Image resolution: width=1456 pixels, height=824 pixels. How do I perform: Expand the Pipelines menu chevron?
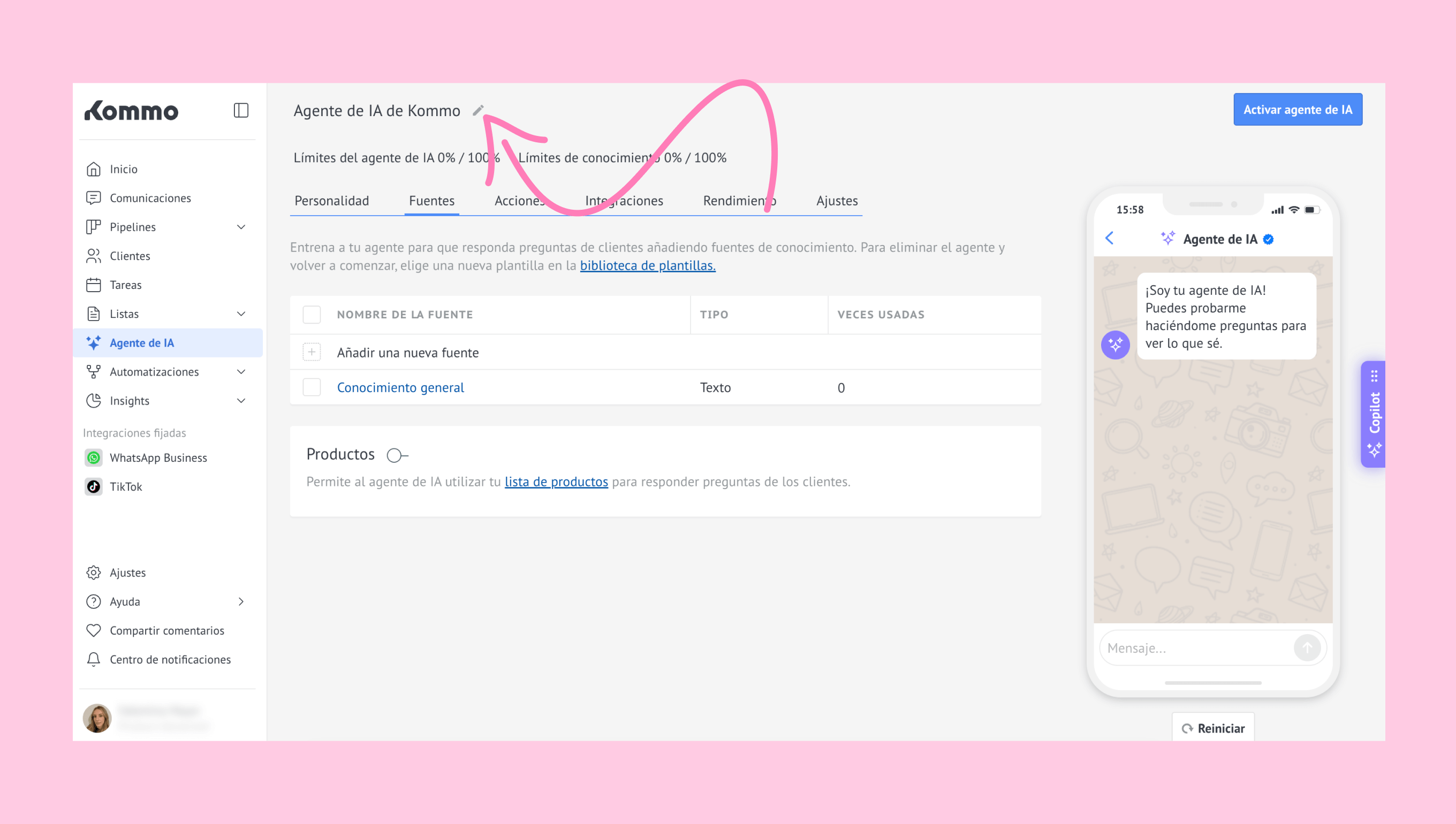tap(240, 227)
